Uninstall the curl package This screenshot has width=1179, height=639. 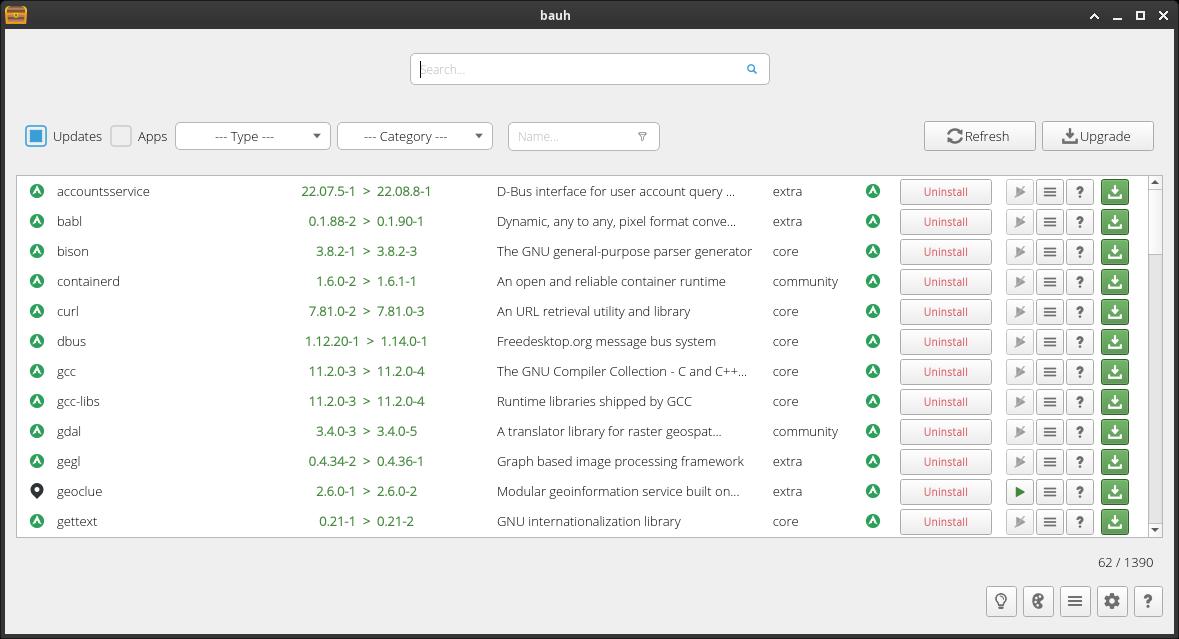pyautogui.click(x=946, y=312)
